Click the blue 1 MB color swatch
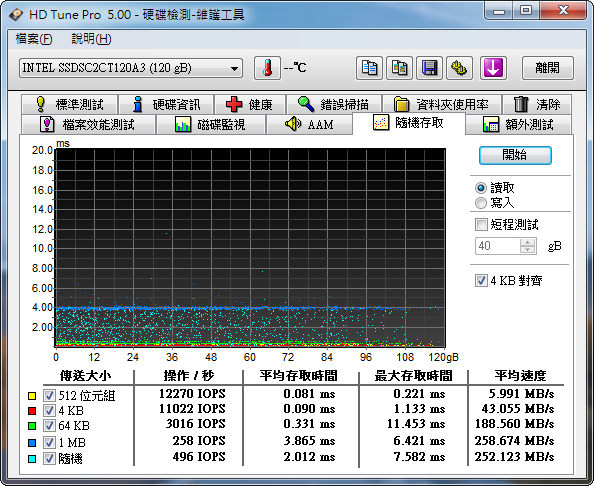The width and height of the screenshot is (594, 486). tap(32, 442)
